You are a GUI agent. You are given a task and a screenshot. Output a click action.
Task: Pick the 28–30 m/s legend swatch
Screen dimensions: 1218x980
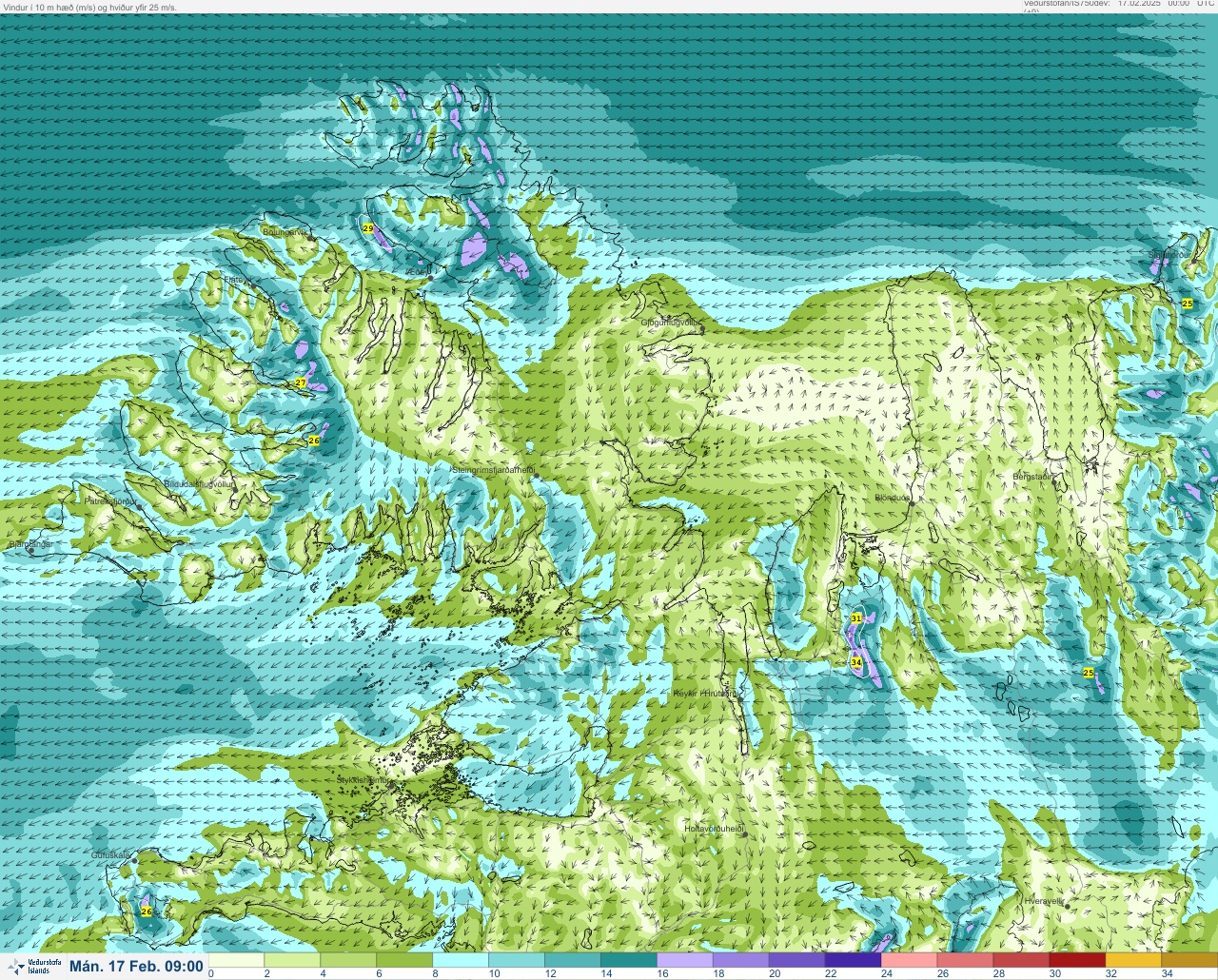(1022, 960)
